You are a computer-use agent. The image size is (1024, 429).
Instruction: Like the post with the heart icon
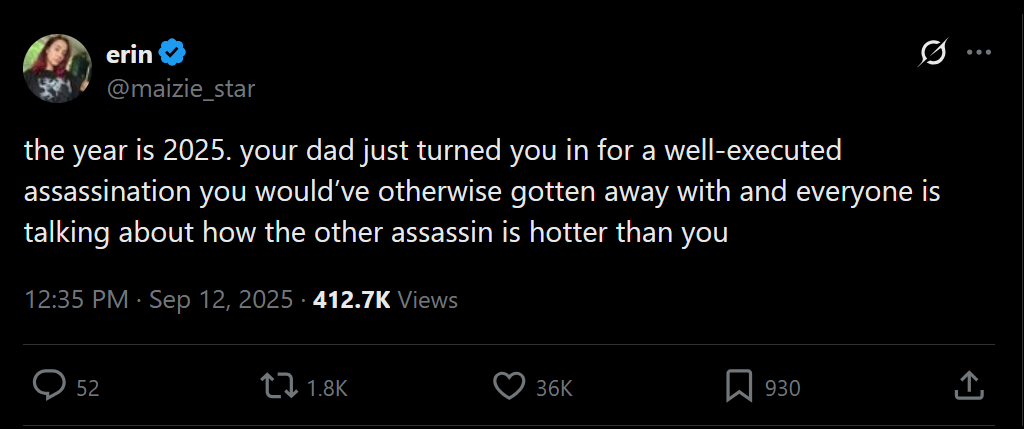pos(510,387)
